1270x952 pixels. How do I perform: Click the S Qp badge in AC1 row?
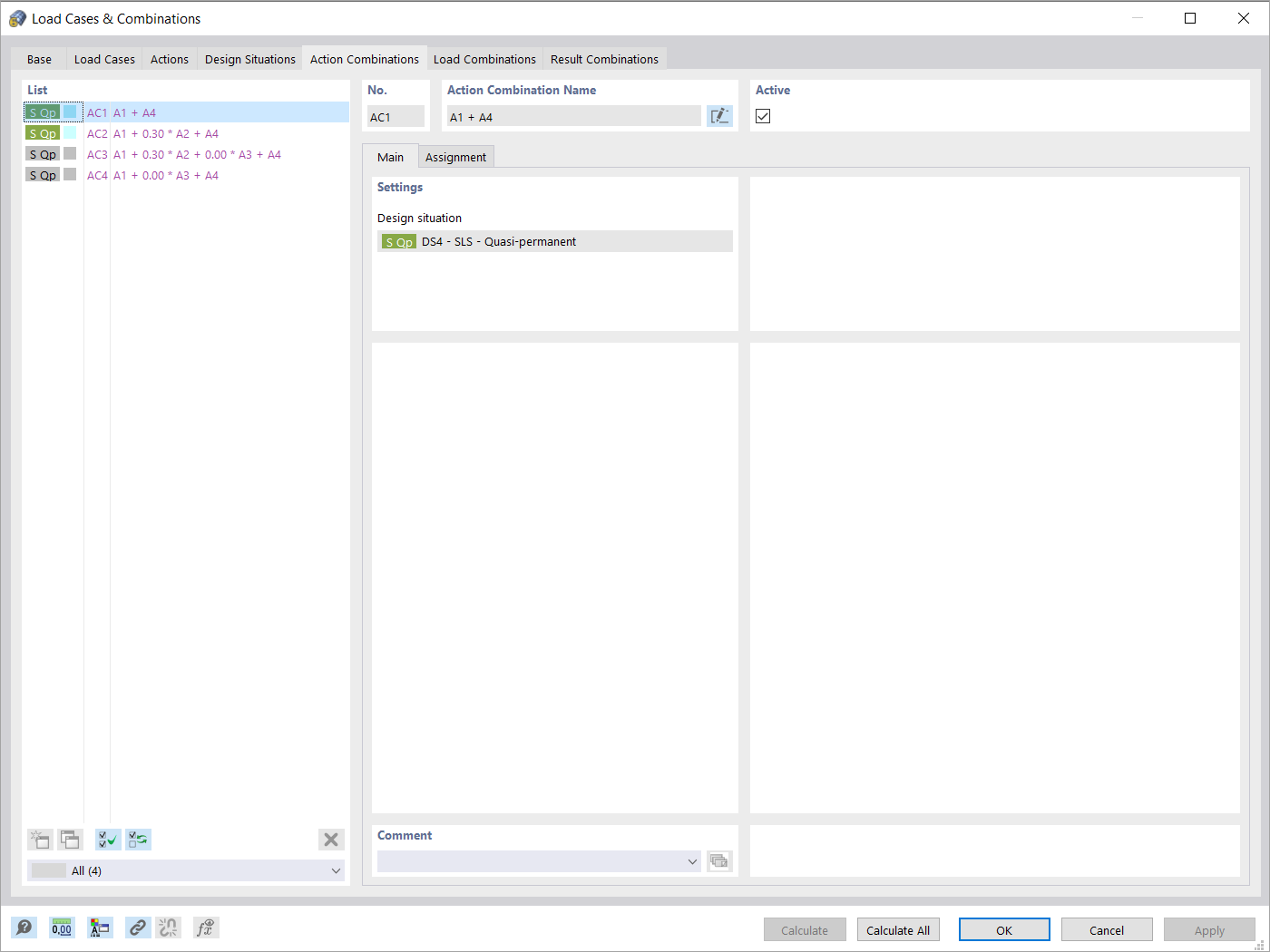[43, 112]
